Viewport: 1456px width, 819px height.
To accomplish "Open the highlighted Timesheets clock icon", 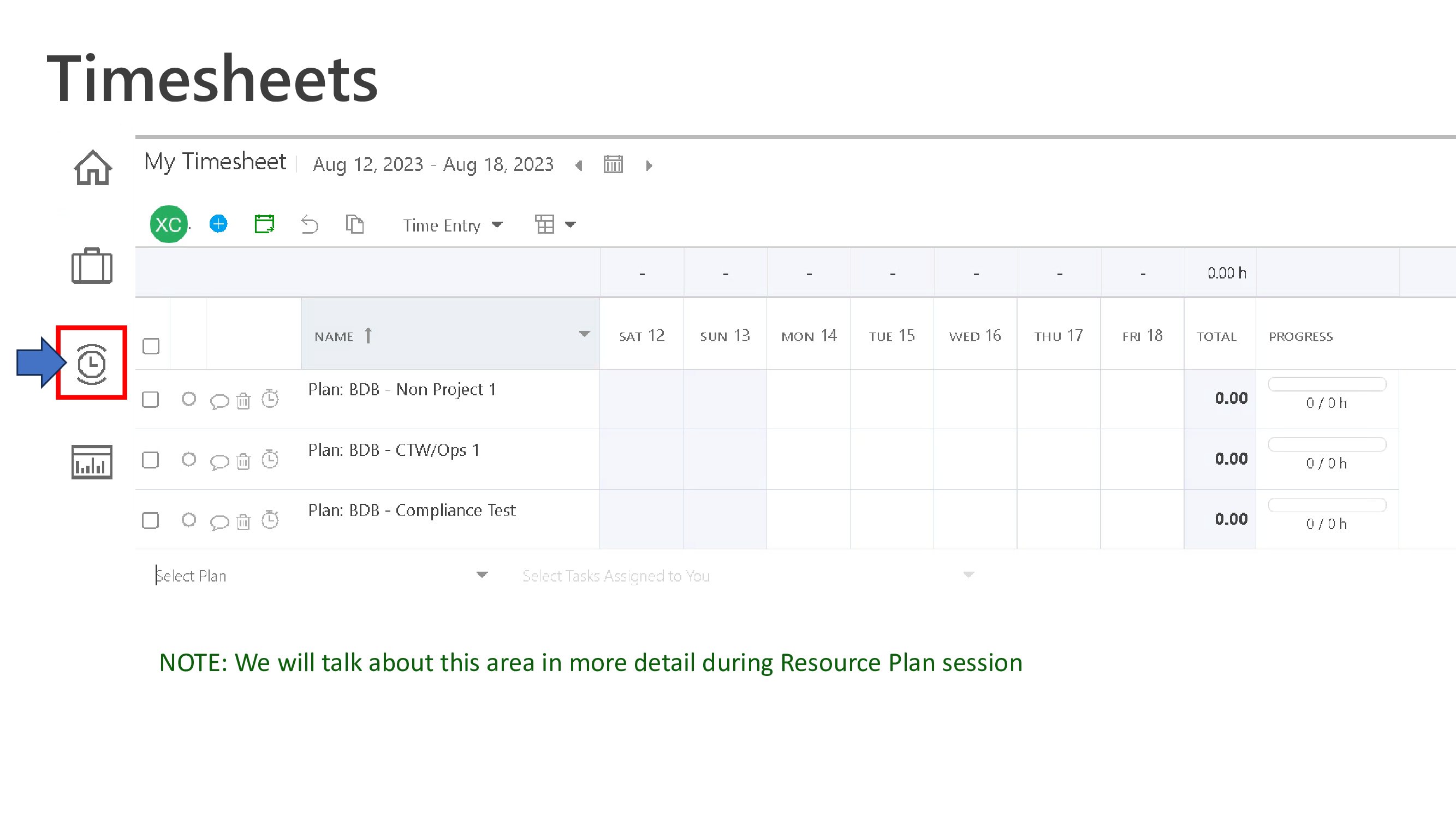I will pos(92,363).
